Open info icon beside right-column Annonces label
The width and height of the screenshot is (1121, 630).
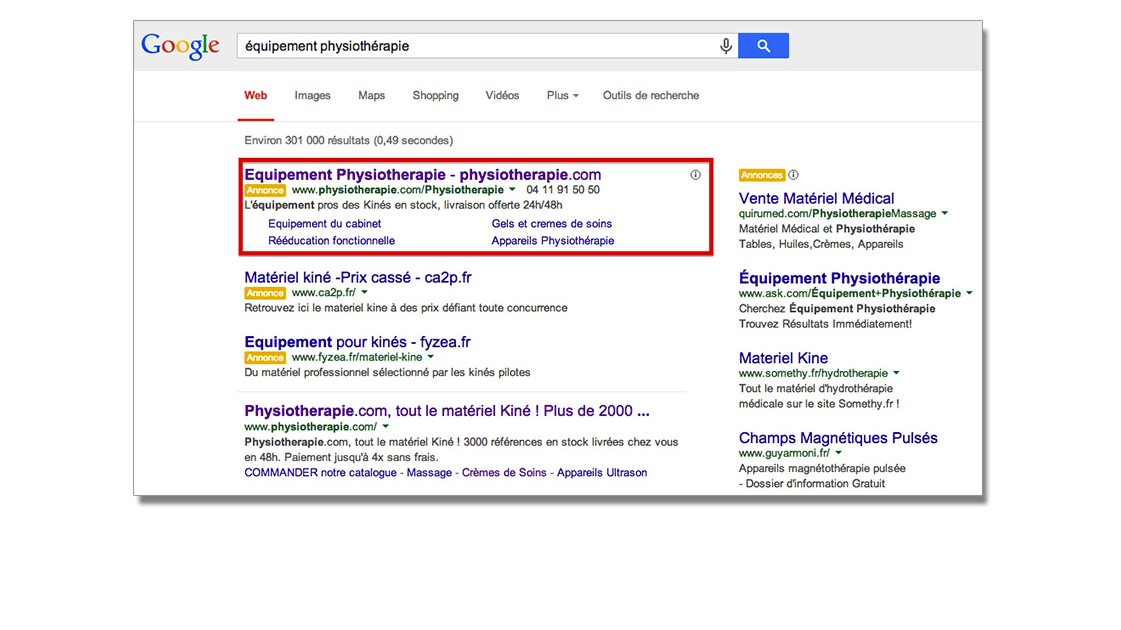click(794, 174)
